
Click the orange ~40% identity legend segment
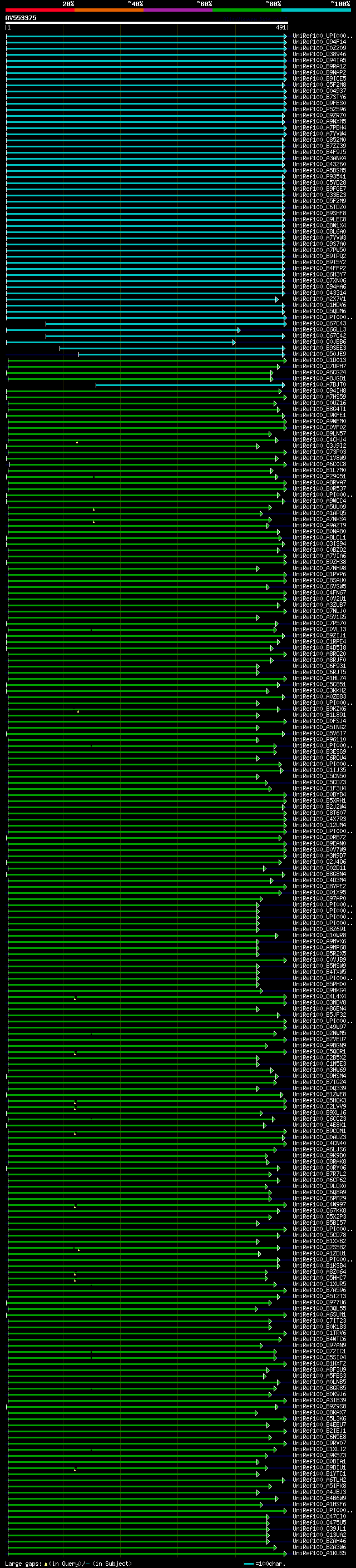pyautogui.click(x=109, y=10)
